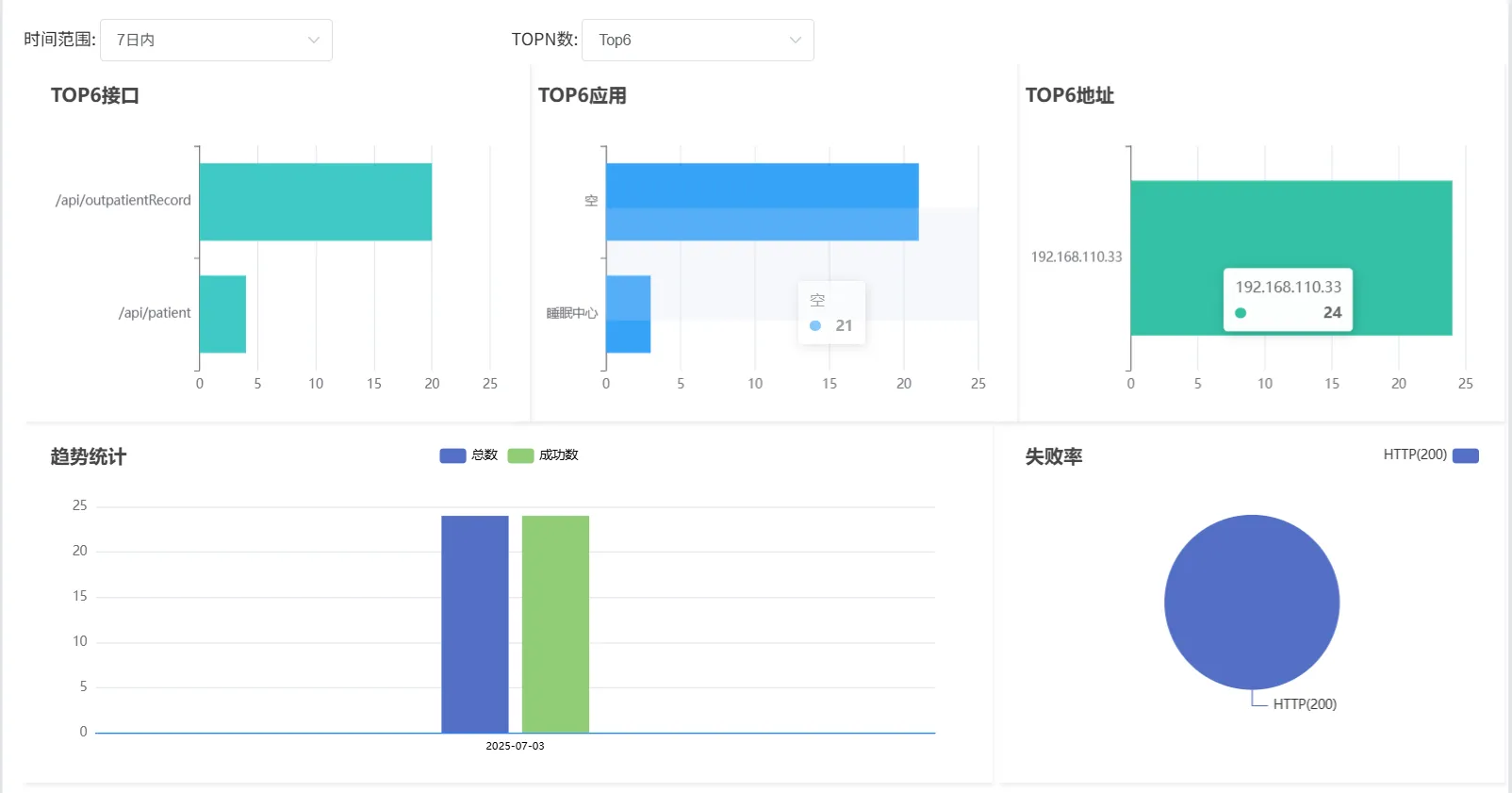The image size is (1512, 793).
Task: Click the 2025-07-03 date label on trend chart
Action: pos(515,746)
